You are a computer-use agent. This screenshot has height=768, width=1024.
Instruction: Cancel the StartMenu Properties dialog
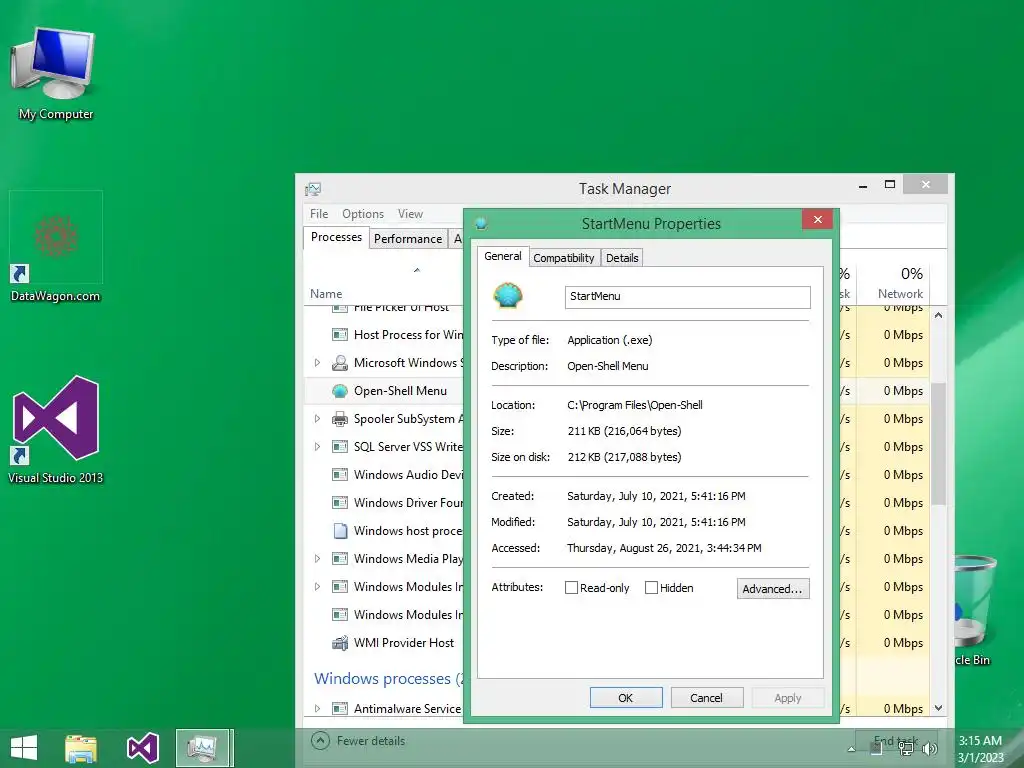click(707, 697)
